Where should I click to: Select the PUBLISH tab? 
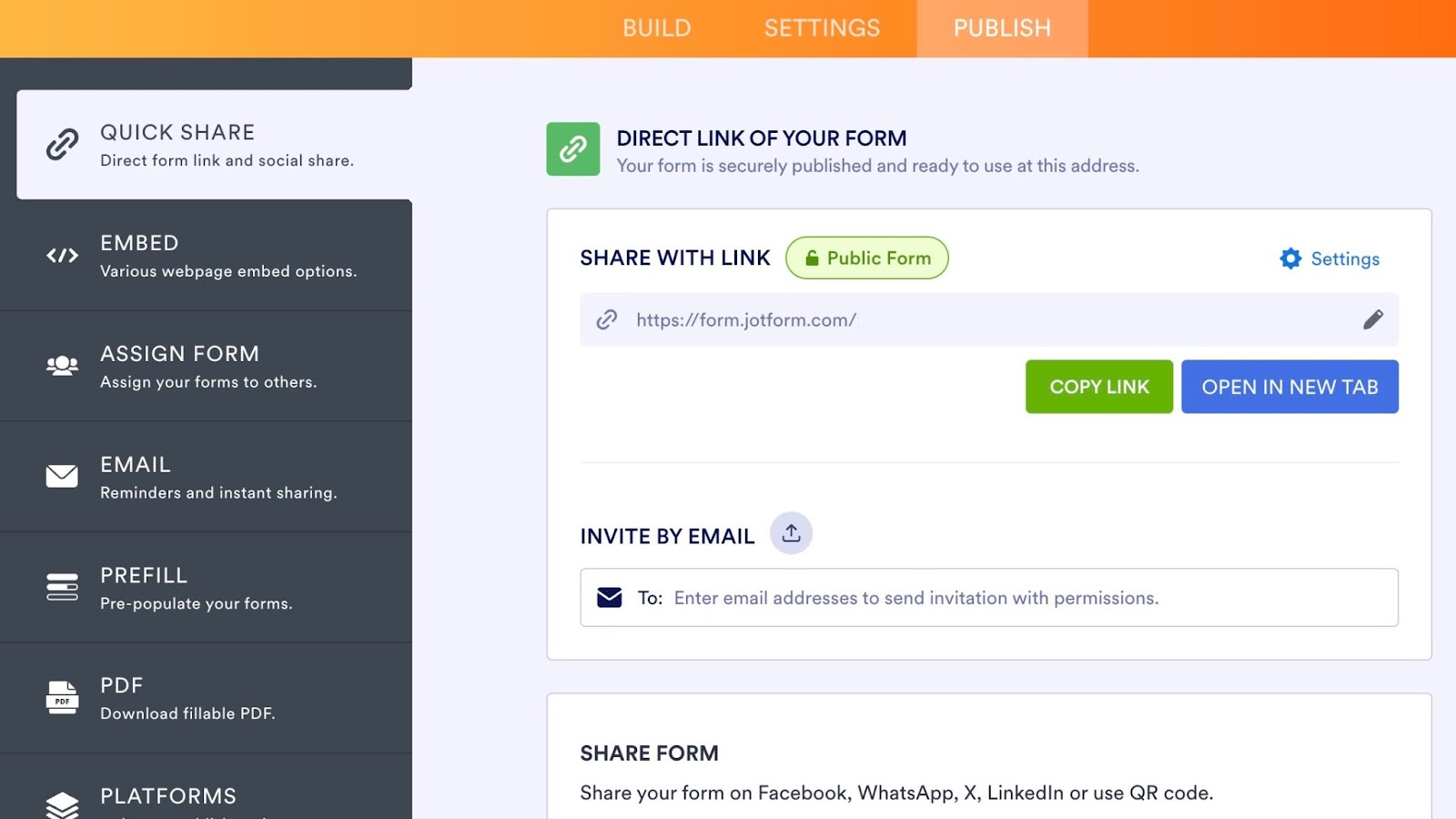(1002, 28)
